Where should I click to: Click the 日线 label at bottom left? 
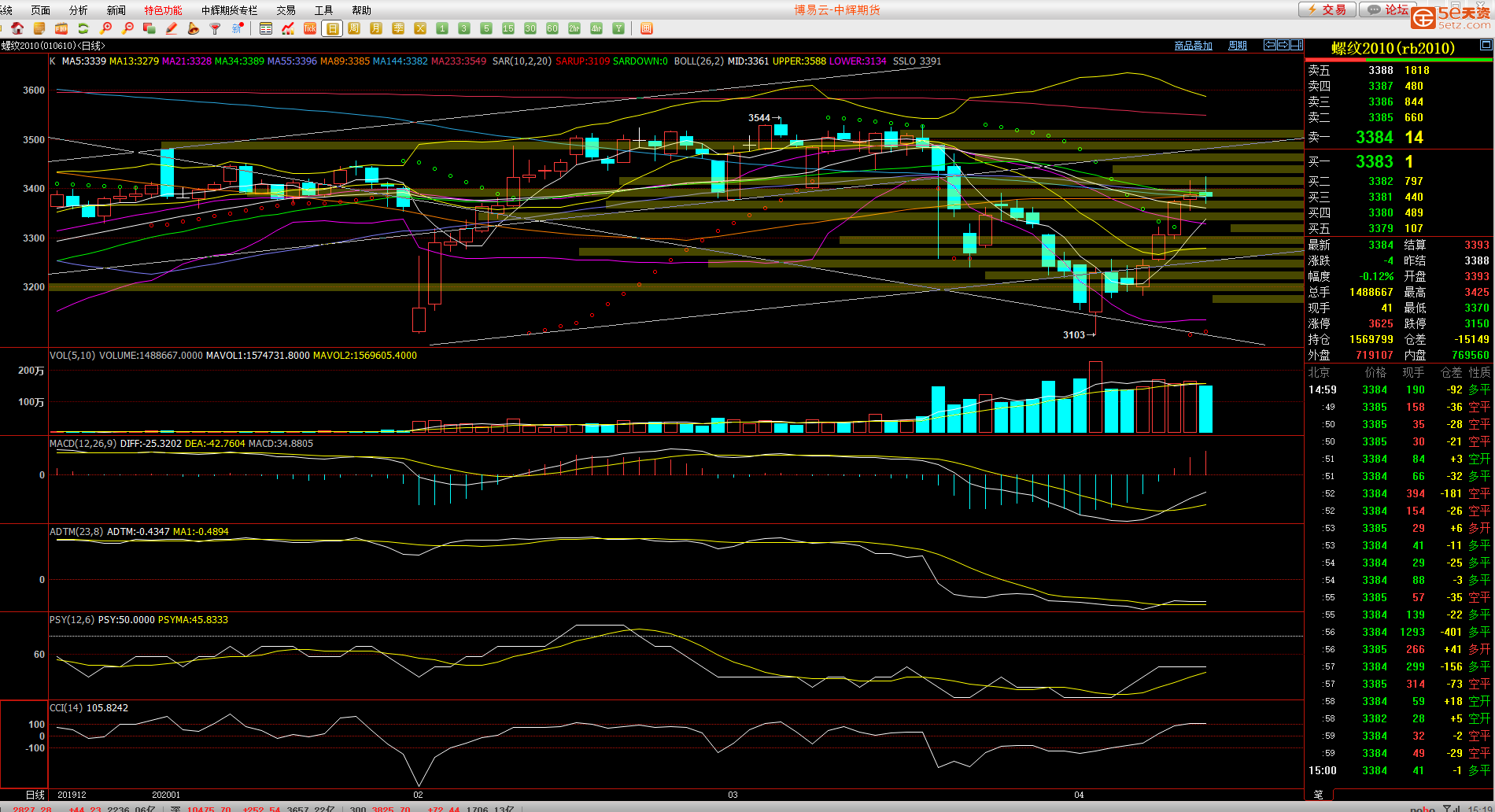[x=35, y=795]
